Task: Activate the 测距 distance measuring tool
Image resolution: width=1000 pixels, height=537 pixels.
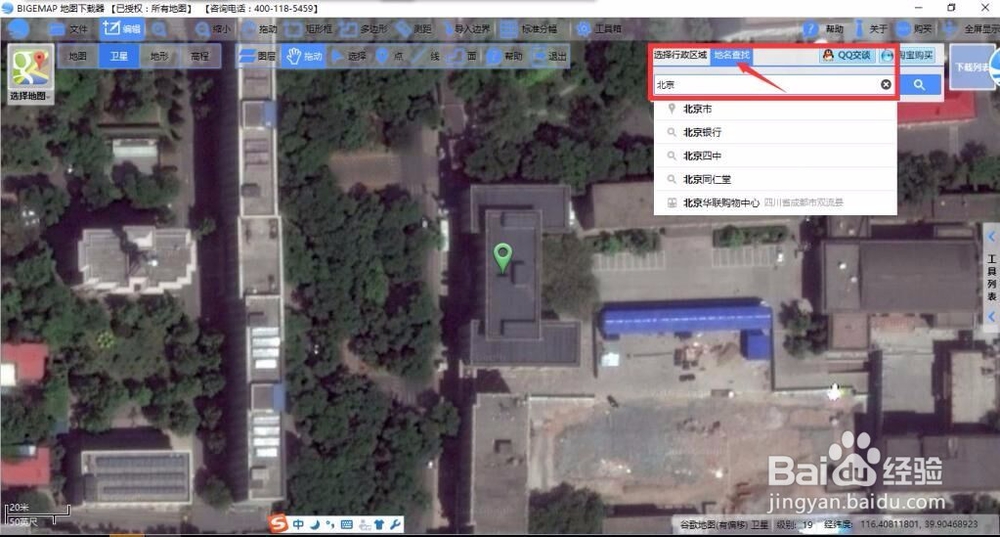Action: click(x=414, y=29)
